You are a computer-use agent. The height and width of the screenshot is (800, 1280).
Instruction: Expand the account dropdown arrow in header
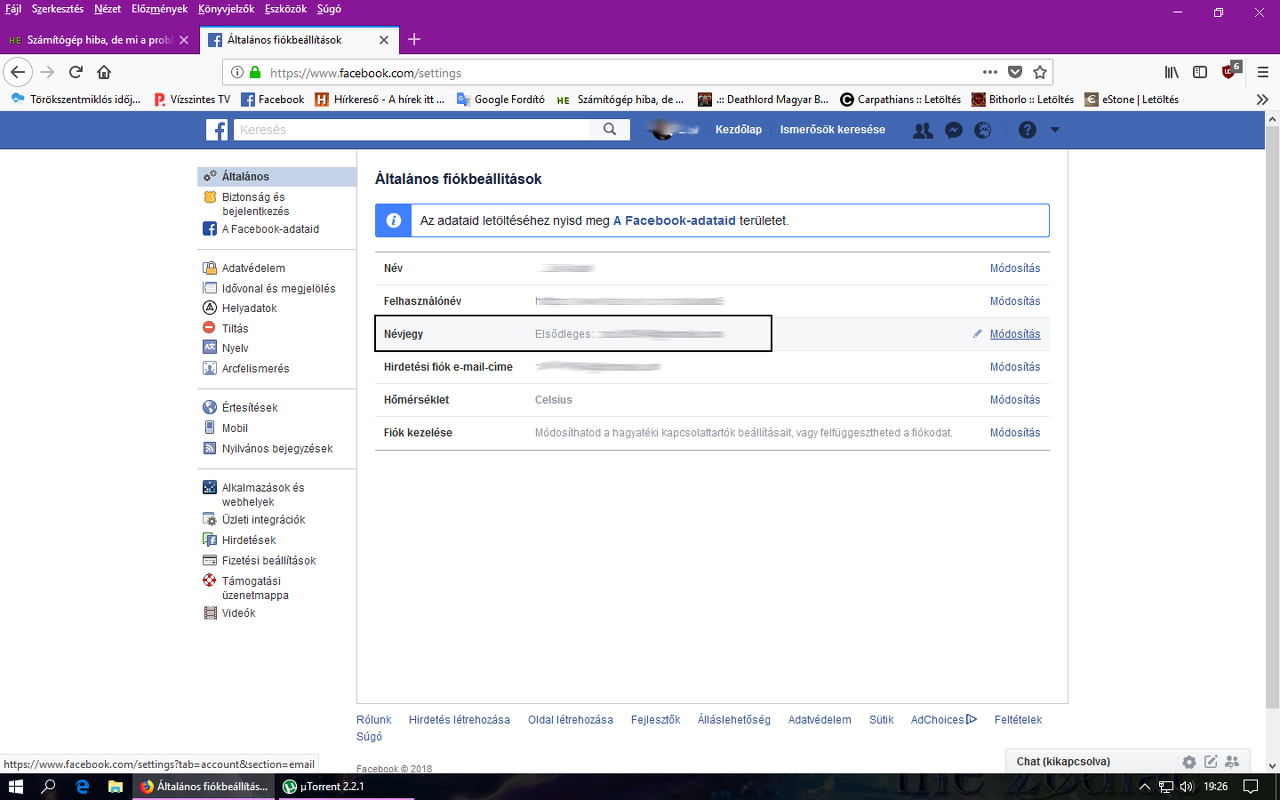point(1054,130)
